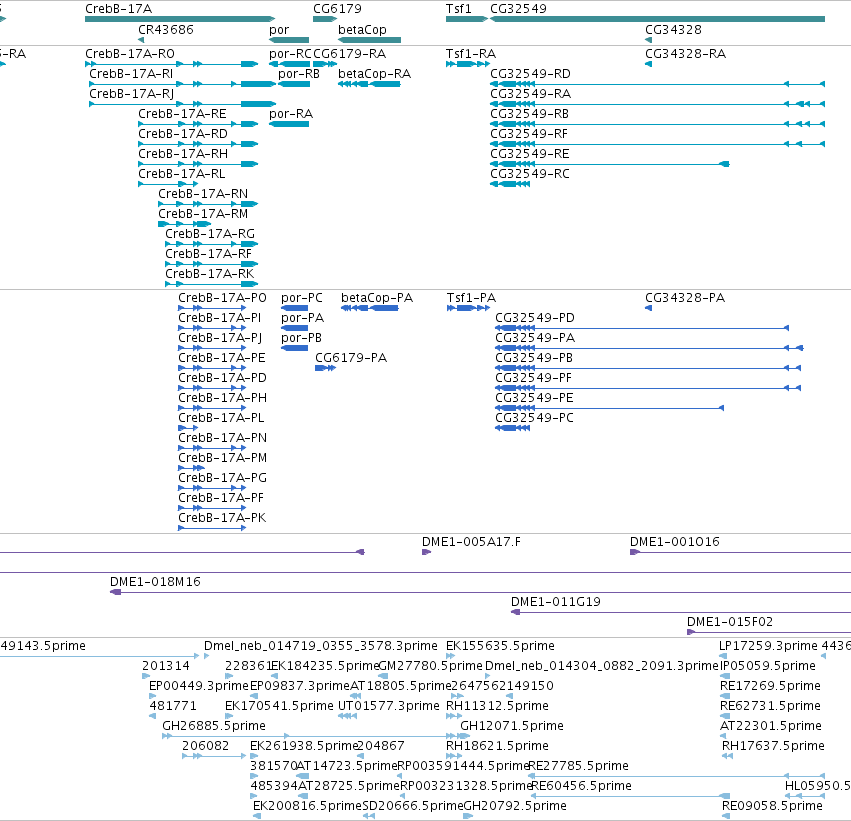851x821 pixels.
Task: Select the betaCop-RA transcript label
Action: 374,74
